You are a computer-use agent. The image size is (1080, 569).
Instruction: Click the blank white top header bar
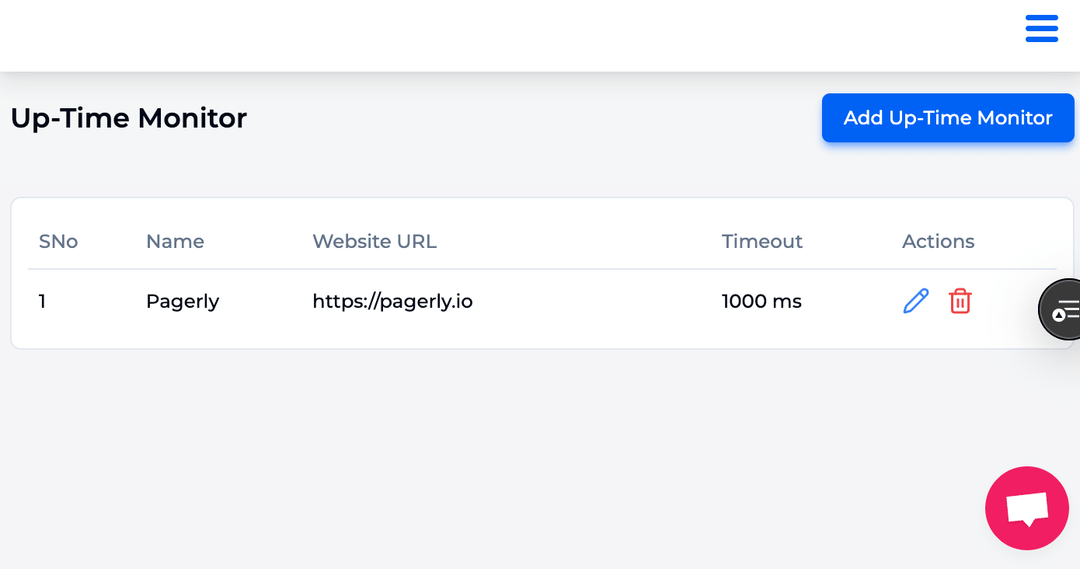(510, 35)
